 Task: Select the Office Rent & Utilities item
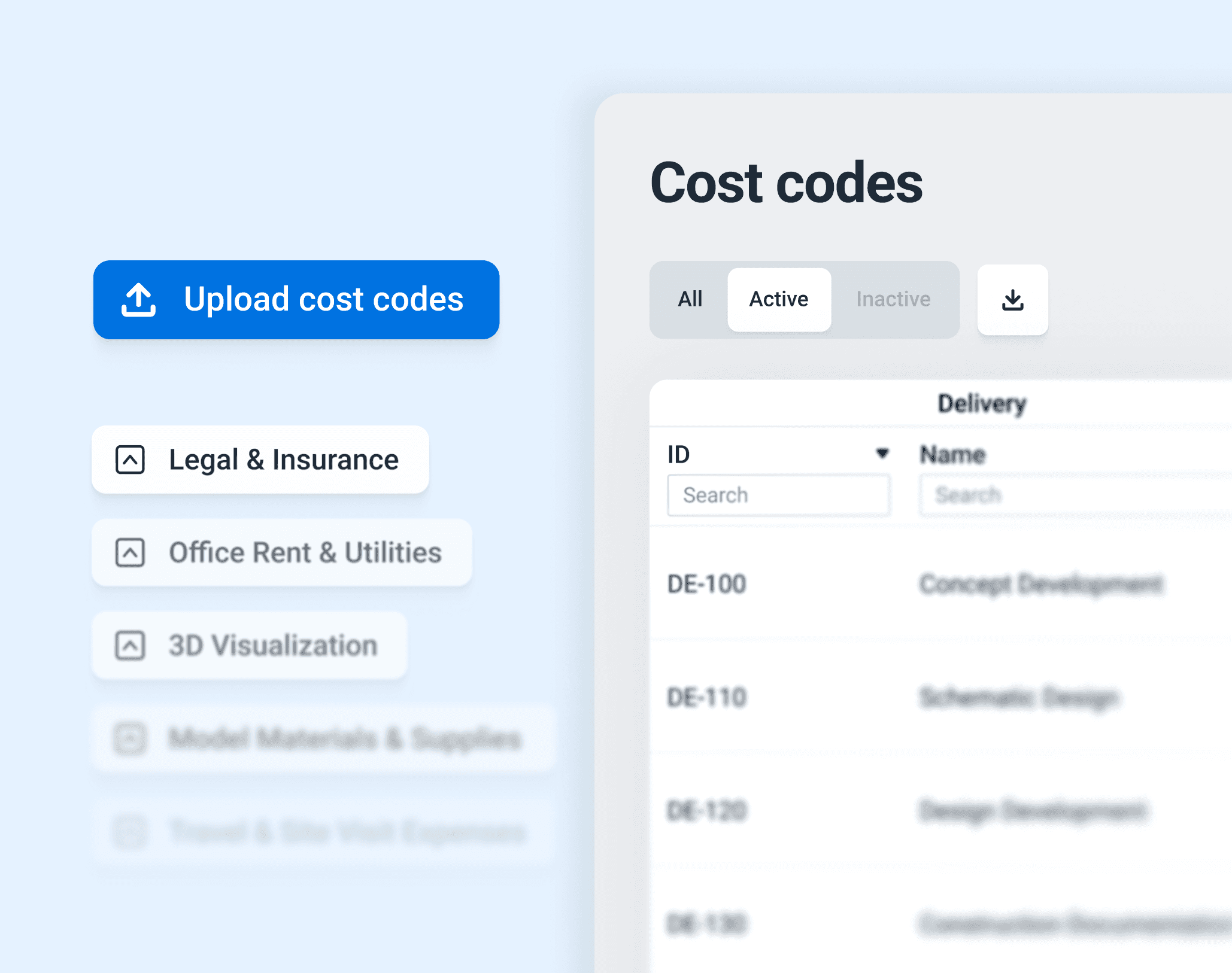281,552
